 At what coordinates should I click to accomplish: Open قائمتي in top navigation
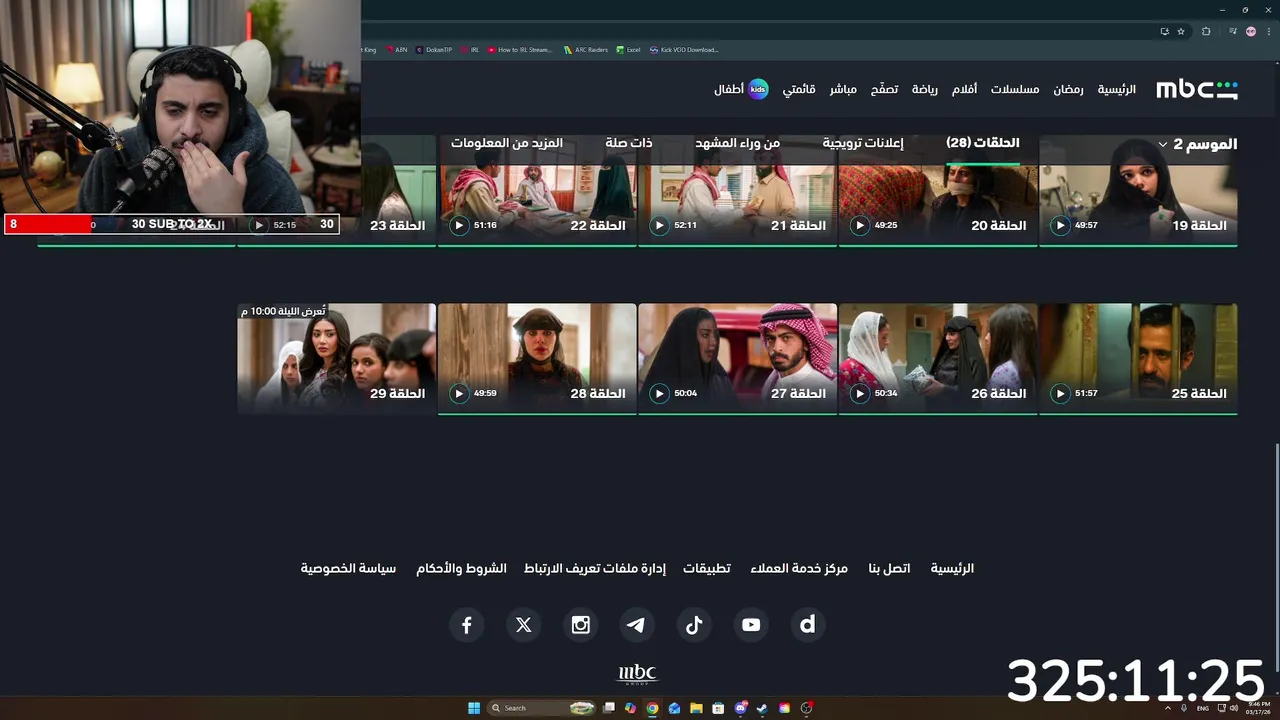click(799, 89)
